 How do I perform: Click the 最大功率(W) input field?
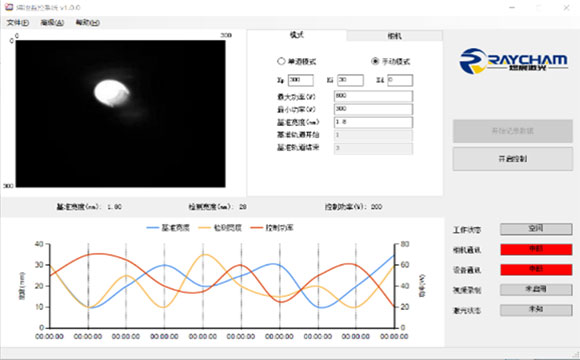373,96
